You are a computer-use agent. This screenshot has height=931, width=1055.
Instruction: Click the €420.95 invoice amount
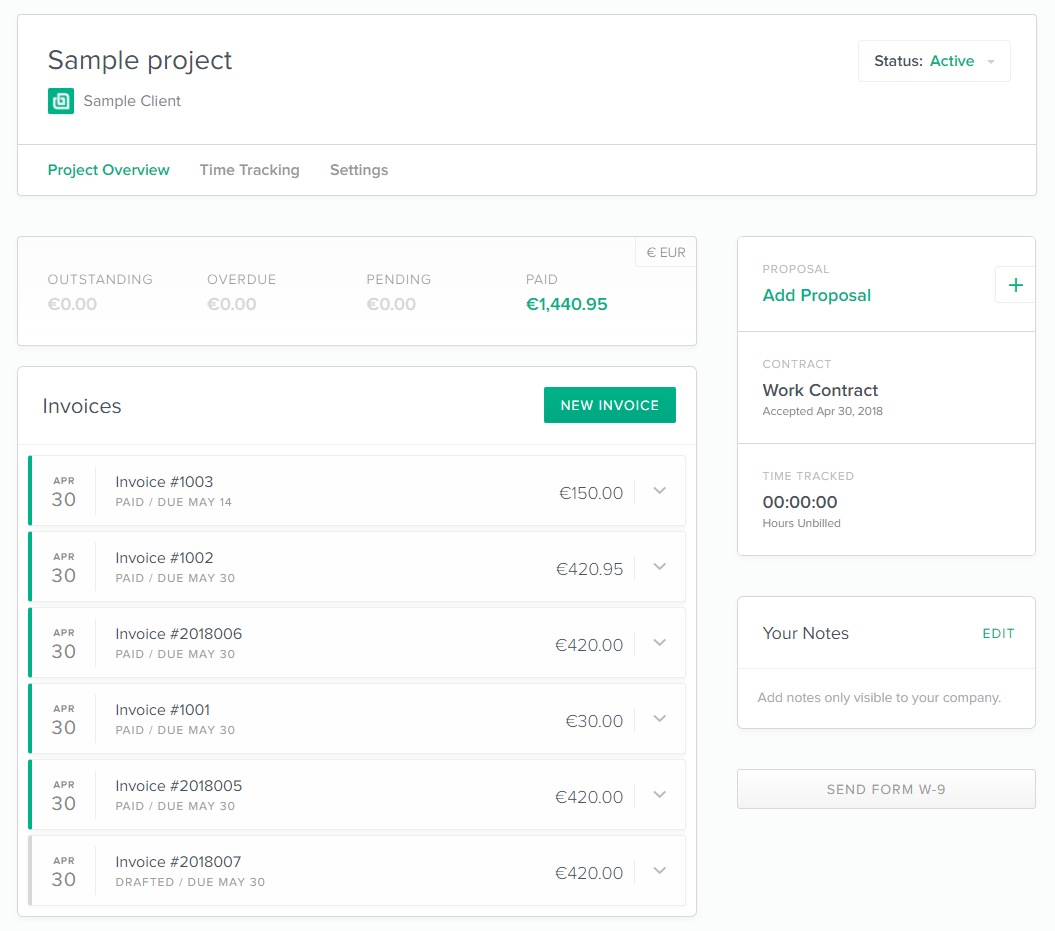tap(589, 569)
